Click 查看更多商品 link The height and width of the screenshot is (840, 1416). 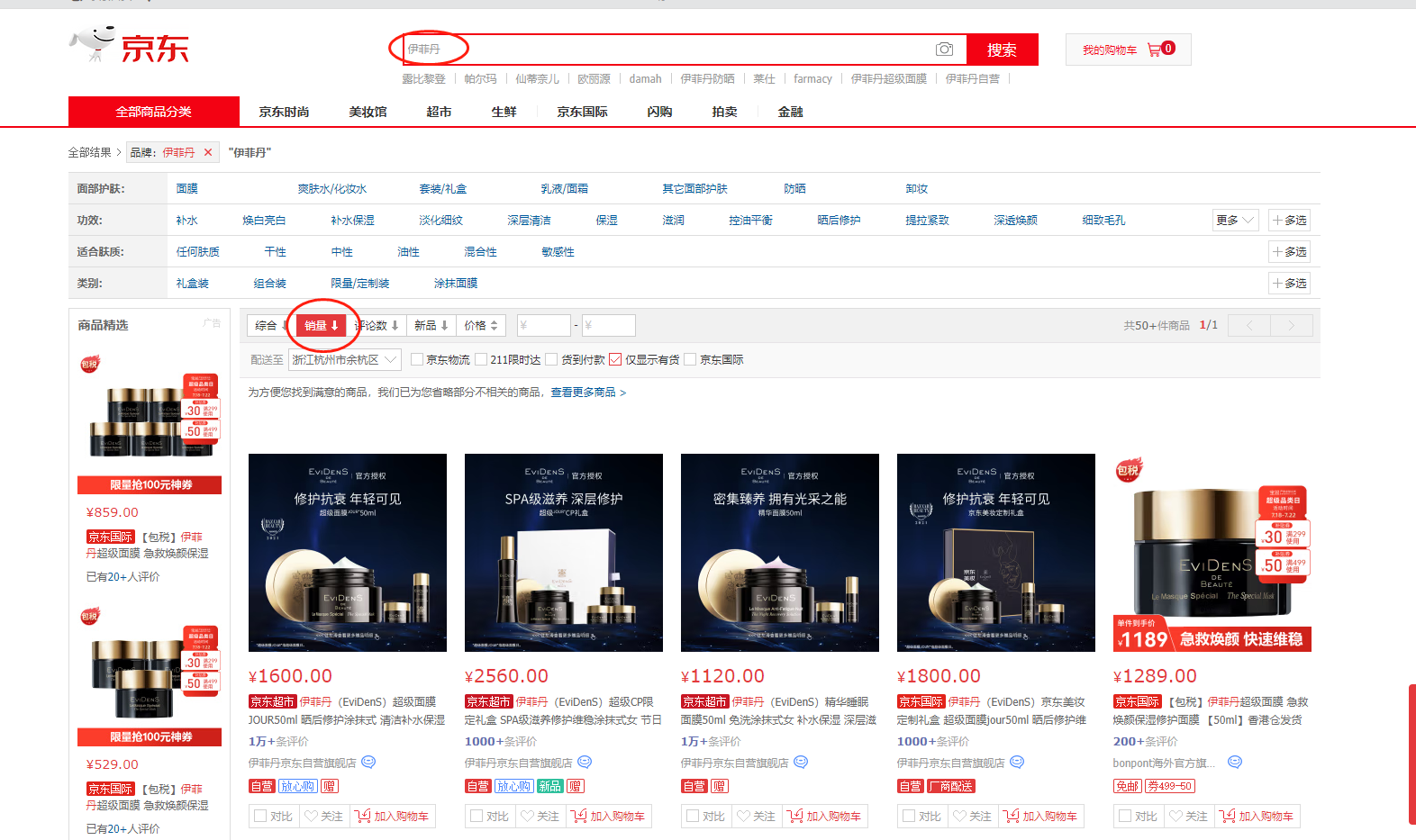(x=588, y=393)
